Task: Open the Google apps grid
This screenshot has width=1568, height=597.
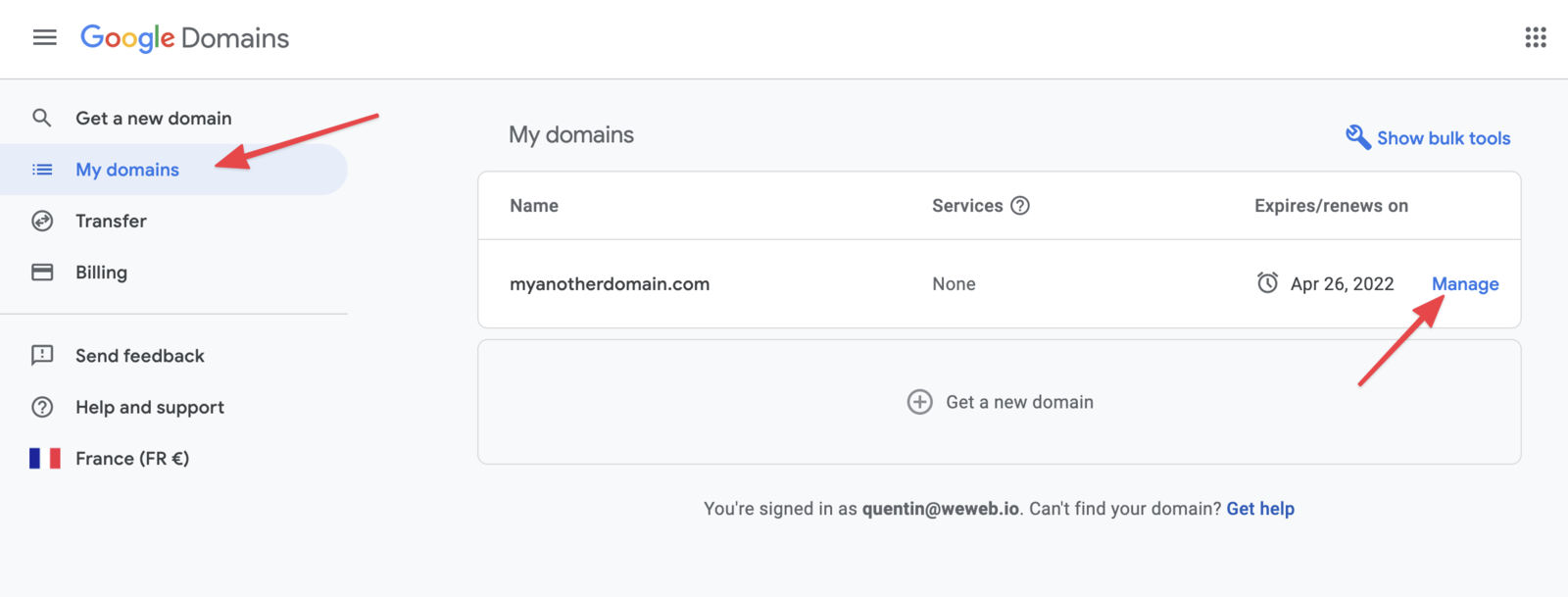Action: pos(1535,38)
